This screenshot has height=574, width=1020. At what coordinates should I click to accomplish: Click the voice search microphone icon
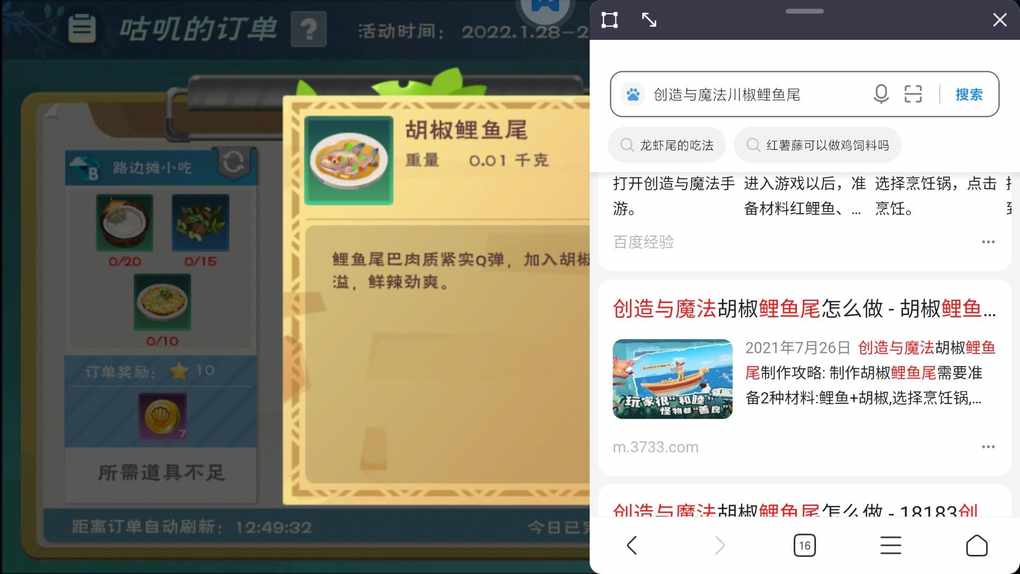tap(881, 94)
